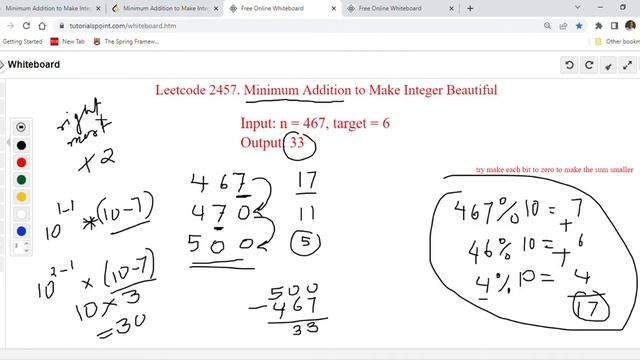640x360 pixels.
Task: Click the whiteboard redo button
Action: [589, 65]
